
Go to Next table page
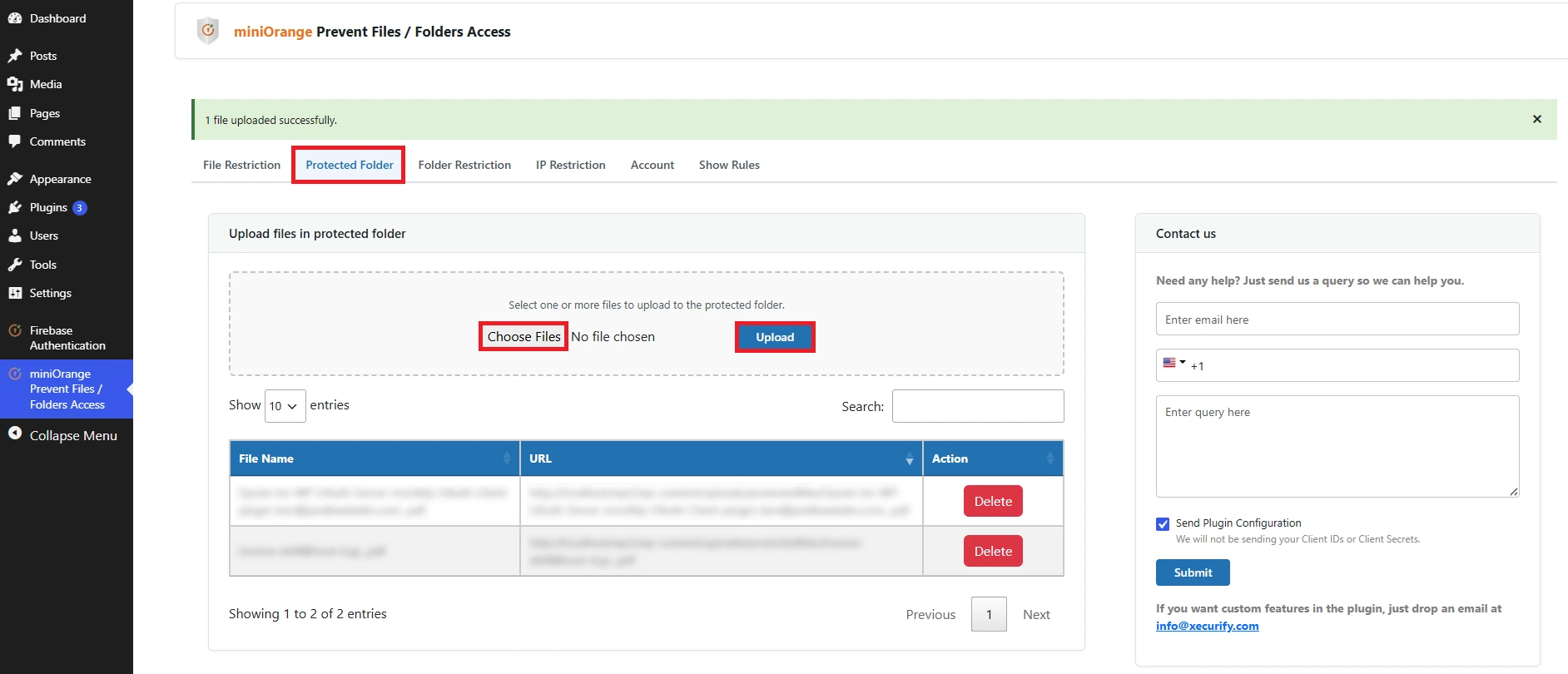point(1036,614)
